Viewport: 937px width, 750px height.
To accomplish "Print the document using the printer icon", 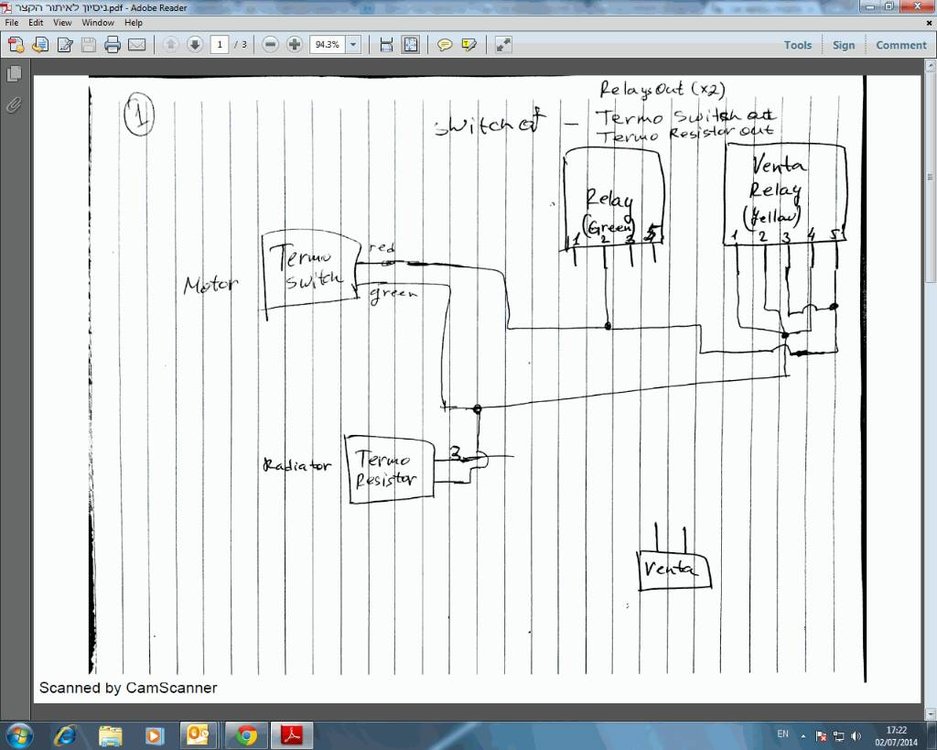I will [112, 45].
